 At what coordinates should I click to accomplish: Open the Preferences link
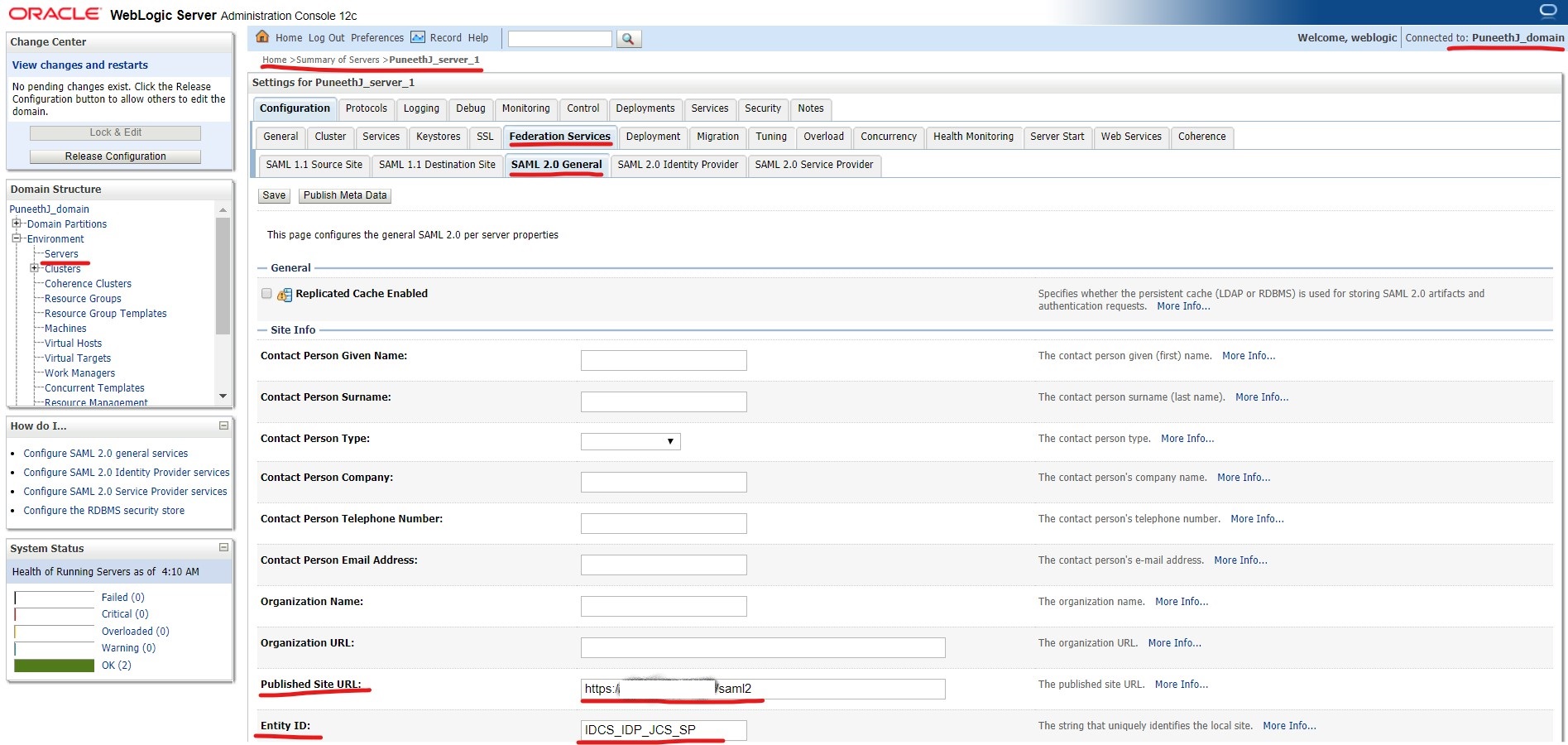click(x=377, y=38)
